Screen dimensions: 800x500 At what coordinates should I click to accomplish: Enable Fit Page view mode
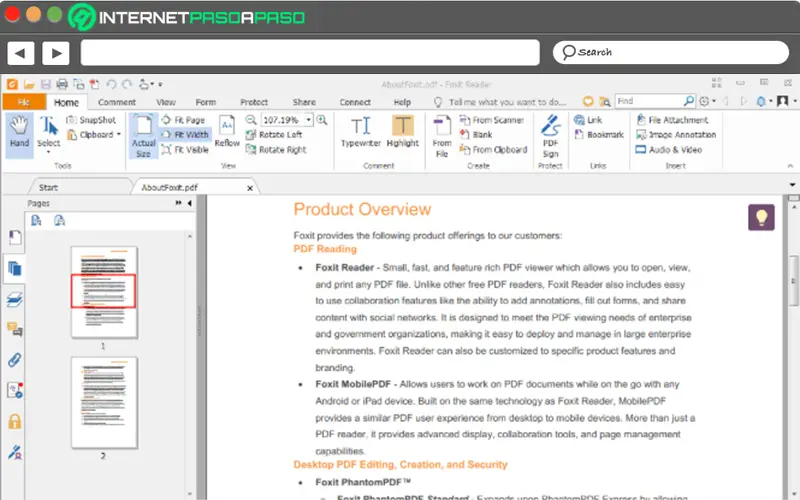point(184,119)
